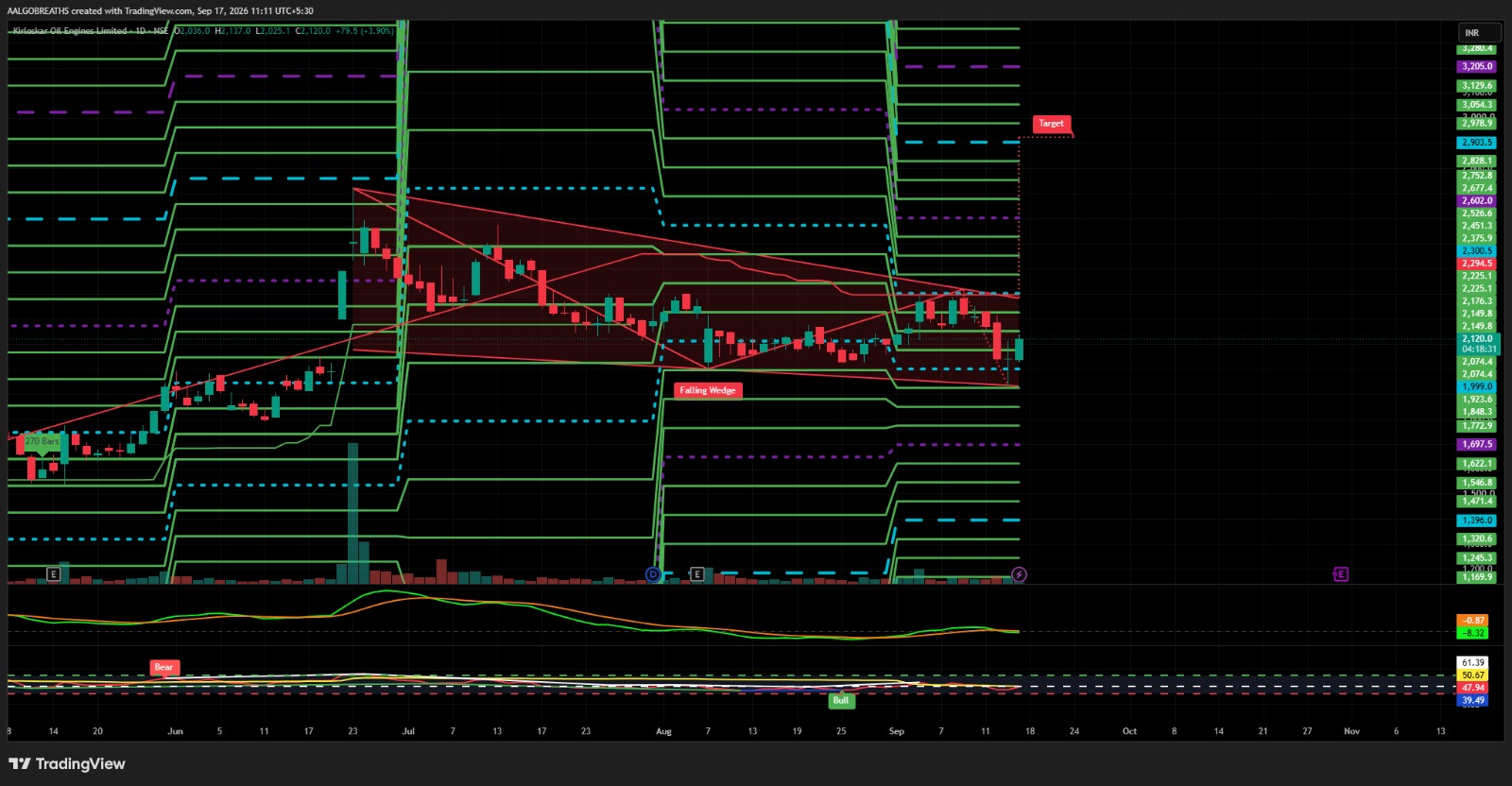The width and height of the screenshot is (1512, 786).
Task: Select the Falling Wedge pattern label
Action: click(708, 390)
